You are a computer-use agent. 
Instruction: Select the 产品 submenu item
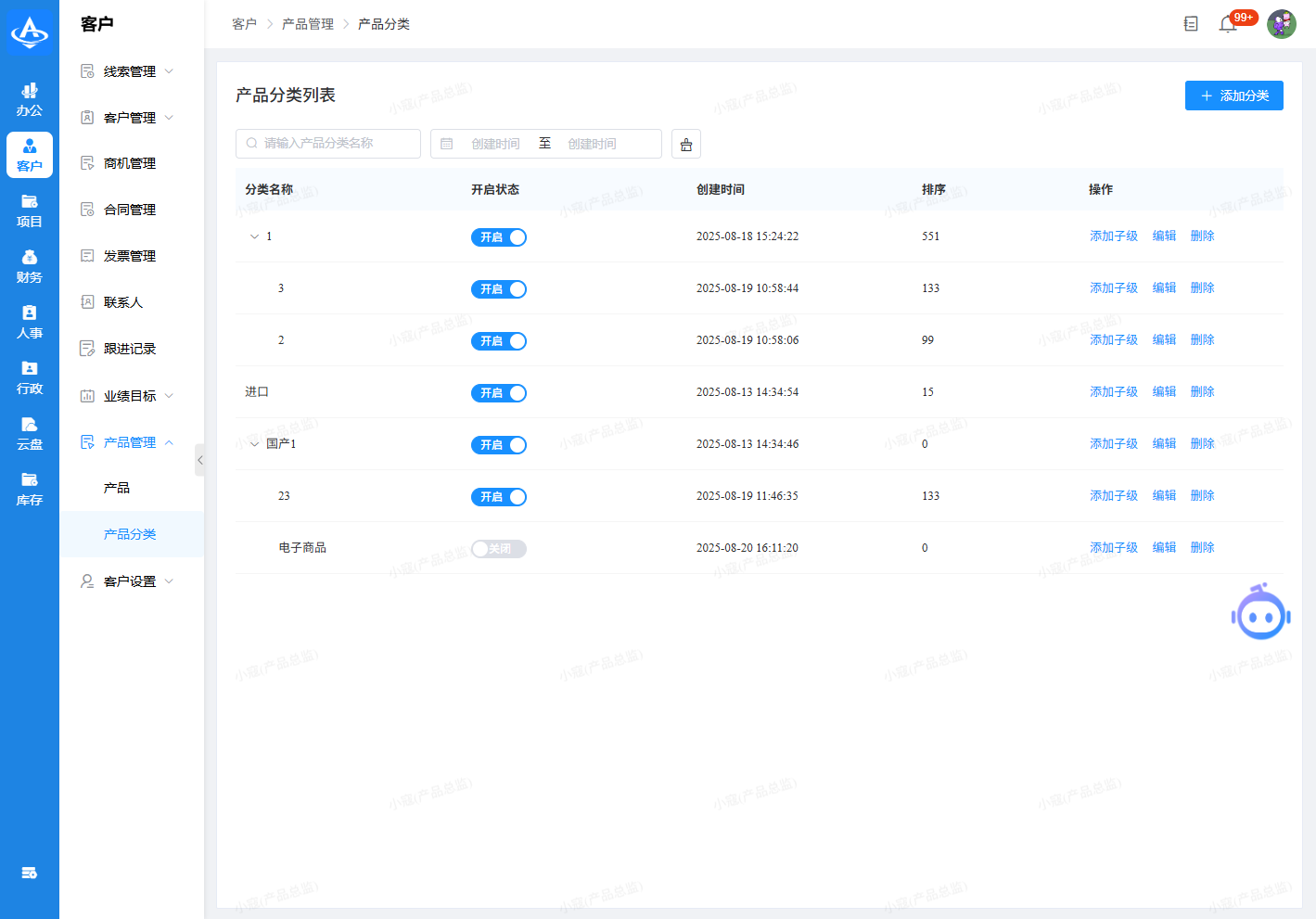117,488
